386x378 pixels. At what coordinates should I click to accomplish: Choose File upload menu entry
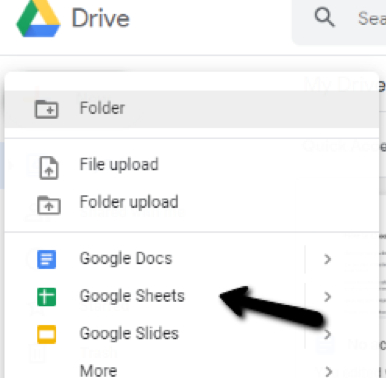[192, 165]
